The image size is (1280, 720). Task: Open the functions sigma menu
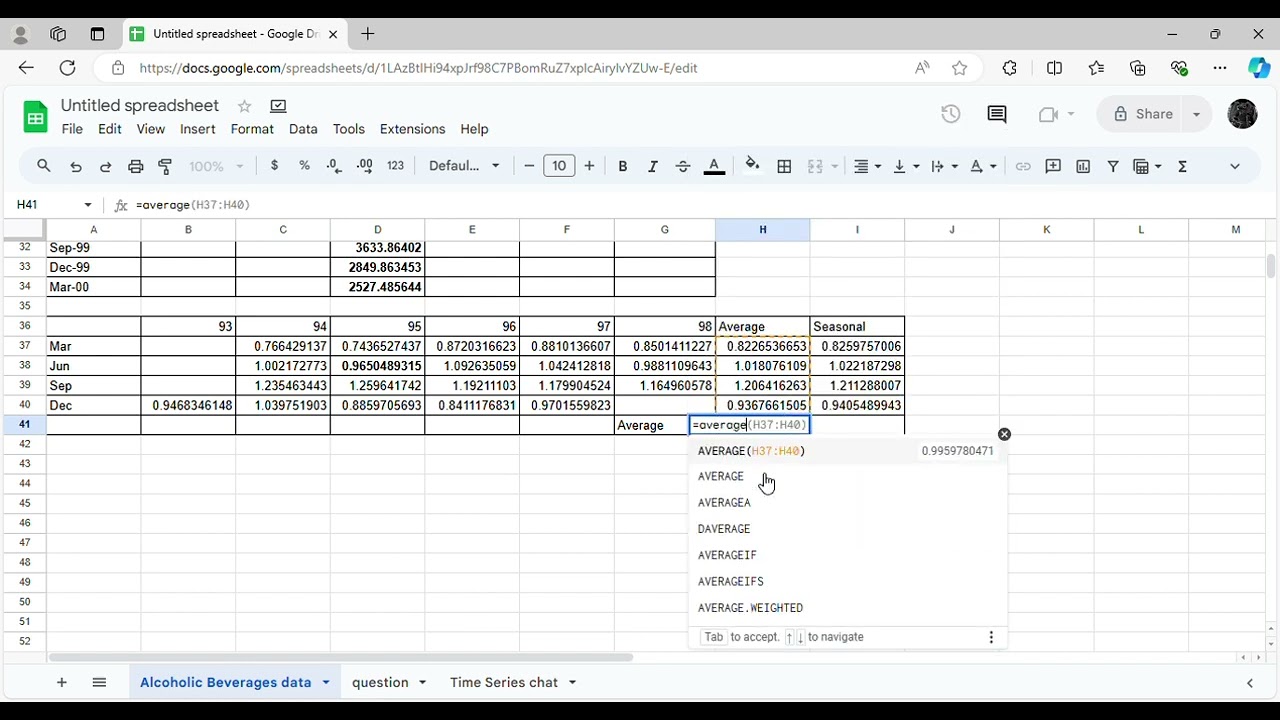pyautogui.click(x=1183, y=166)
